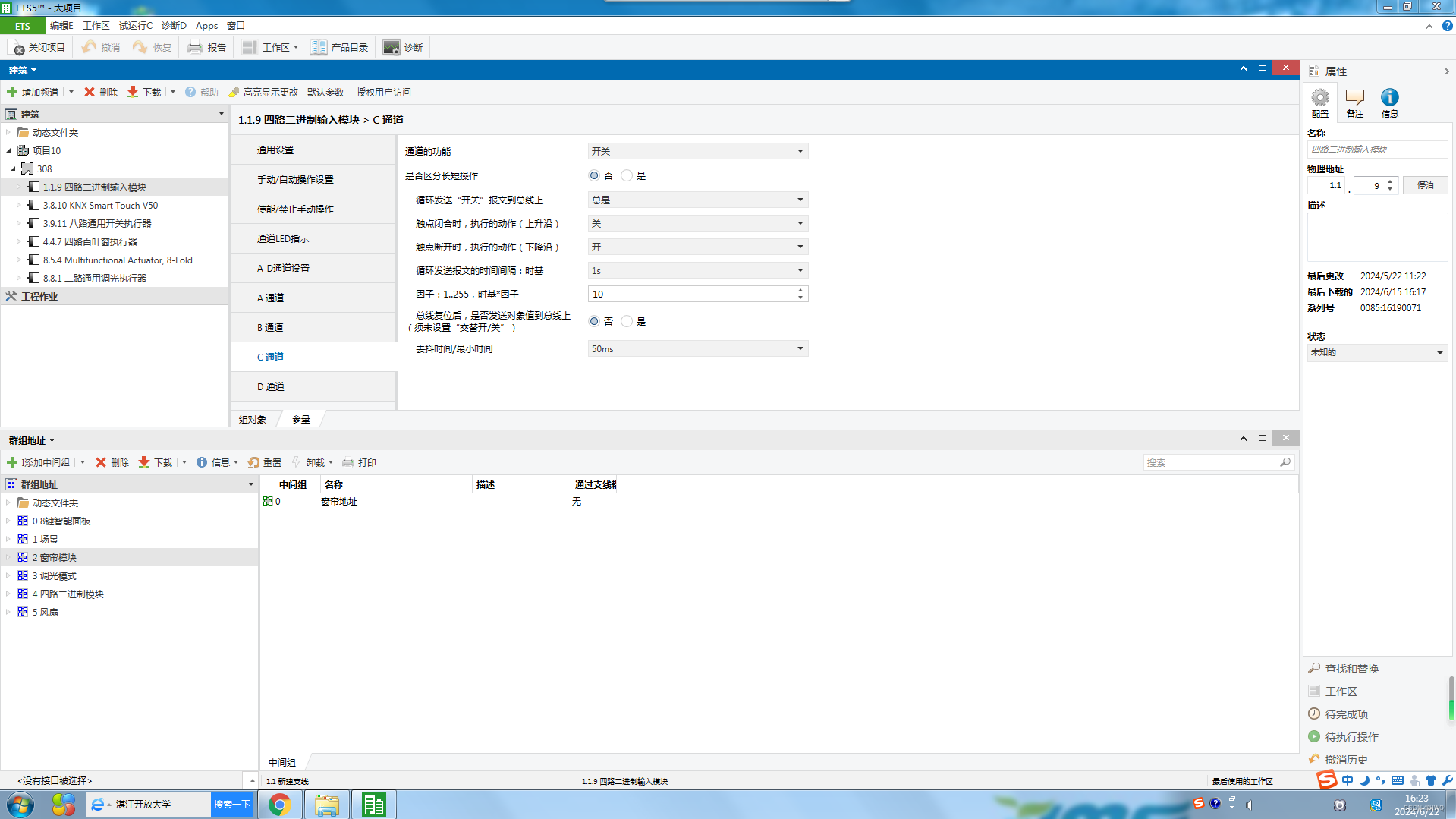Open 触点闭合时 rising edge dropdown
Viewport: 1456px width, 819px height.
[697, 223]
